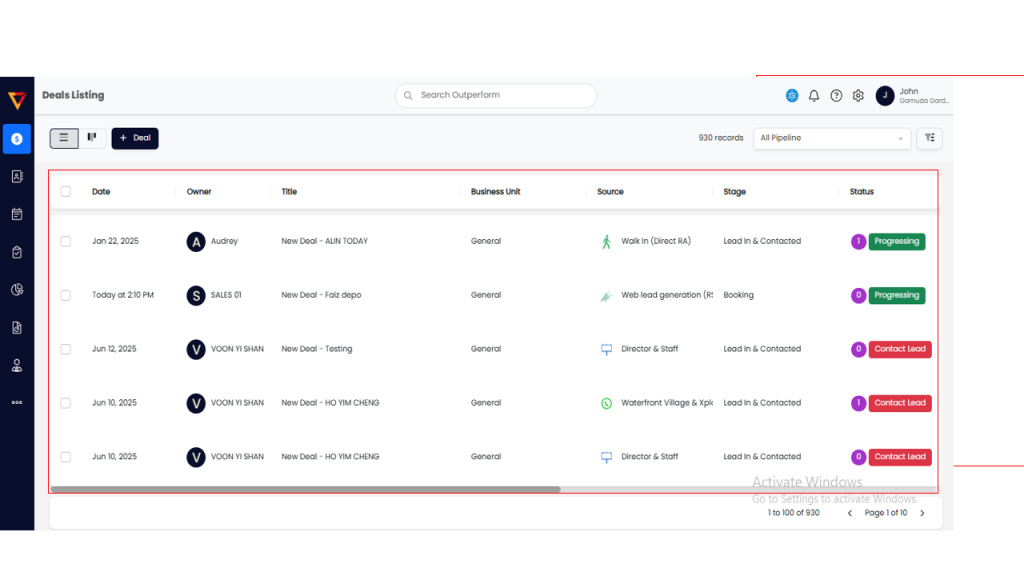Open the John user profile menu
The height and width of the screenshot is (576, 1024).
point(911,95)
